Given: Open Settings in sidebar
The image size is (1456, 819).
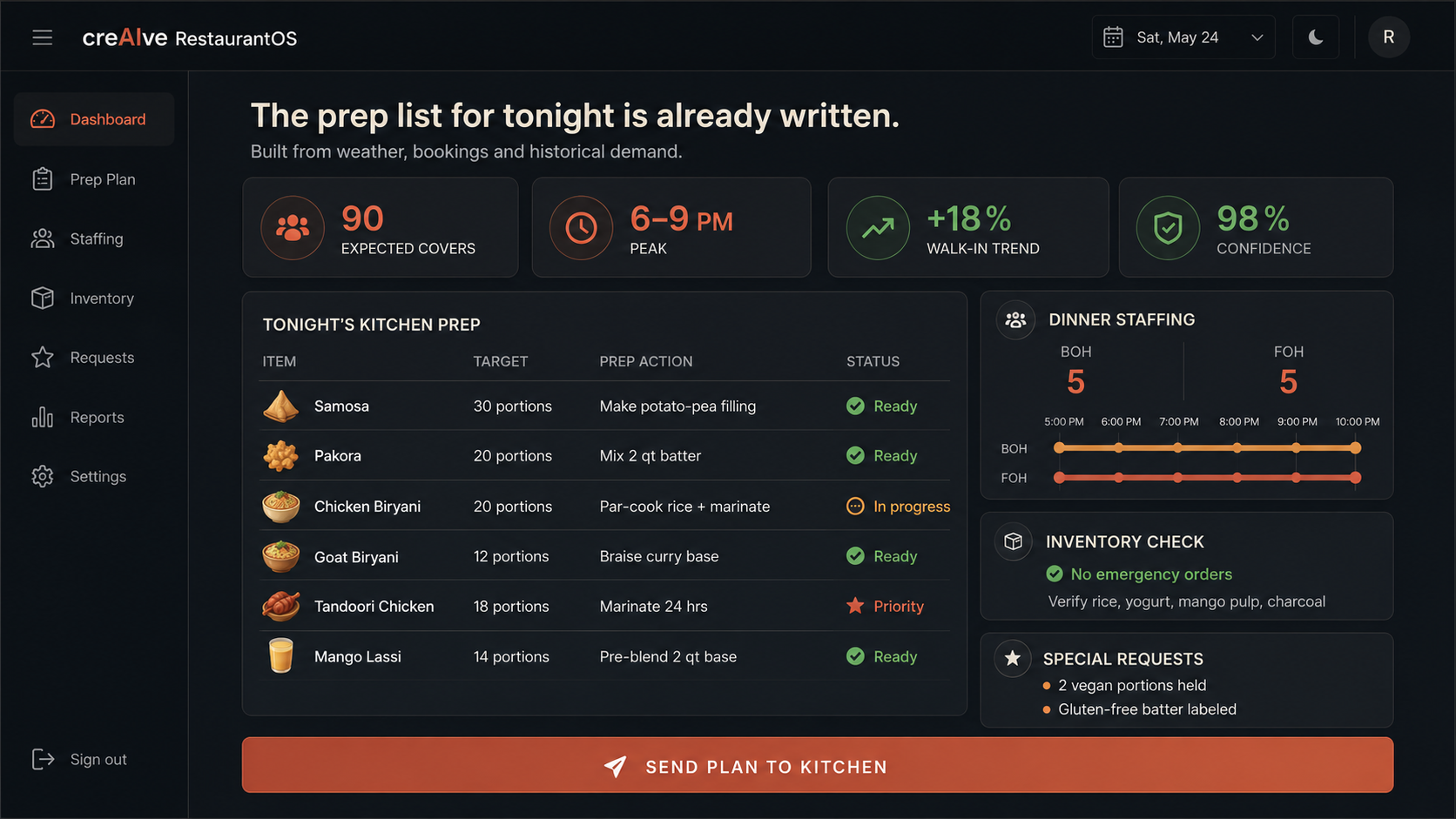Looking at the screenshot, I should (x=94, y=477).
